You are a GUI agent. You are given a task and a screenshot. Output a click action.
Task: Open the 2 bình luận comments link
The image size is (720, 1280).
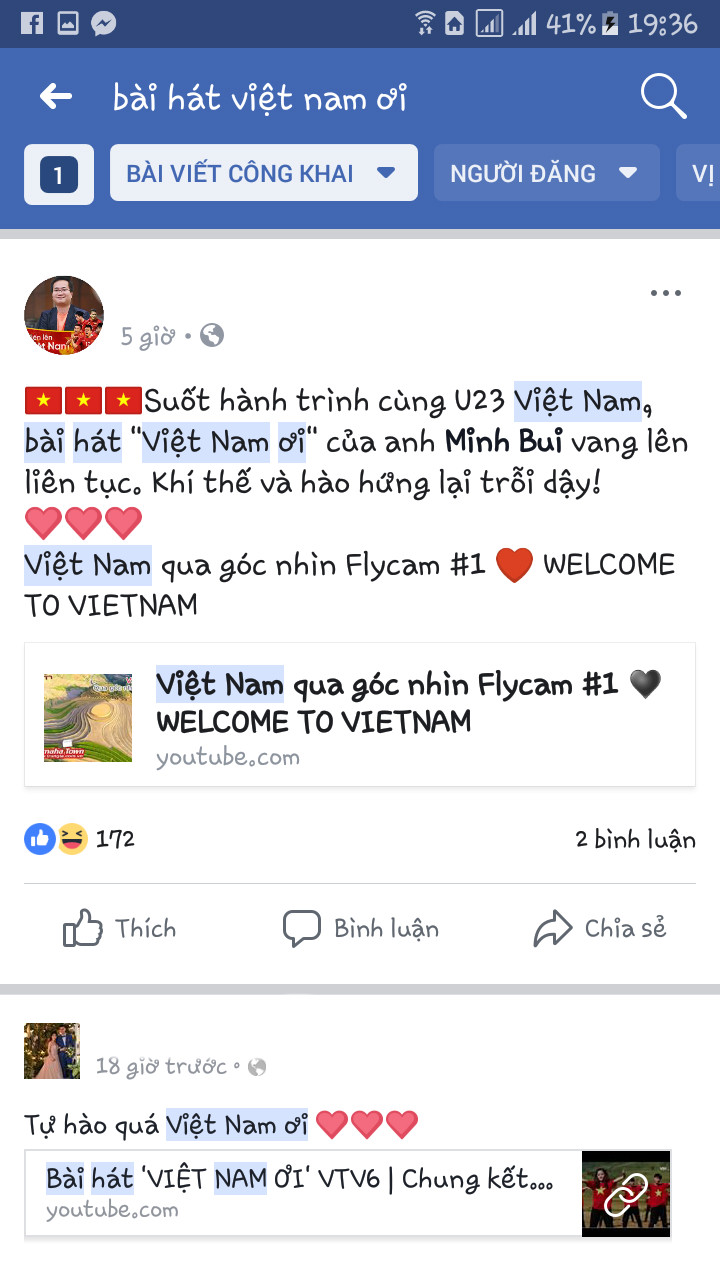tap(635, 839)
